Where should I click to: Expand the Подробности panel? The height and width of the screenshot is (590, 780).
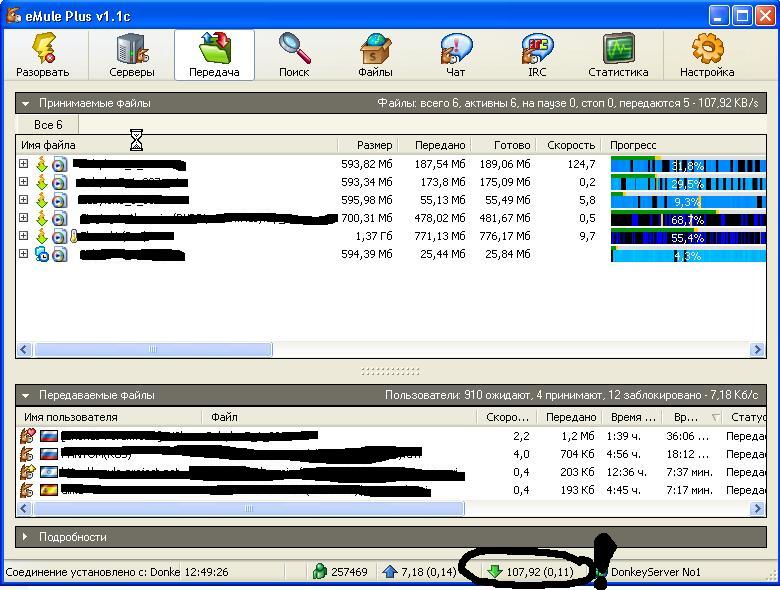(x=25, y=537)
